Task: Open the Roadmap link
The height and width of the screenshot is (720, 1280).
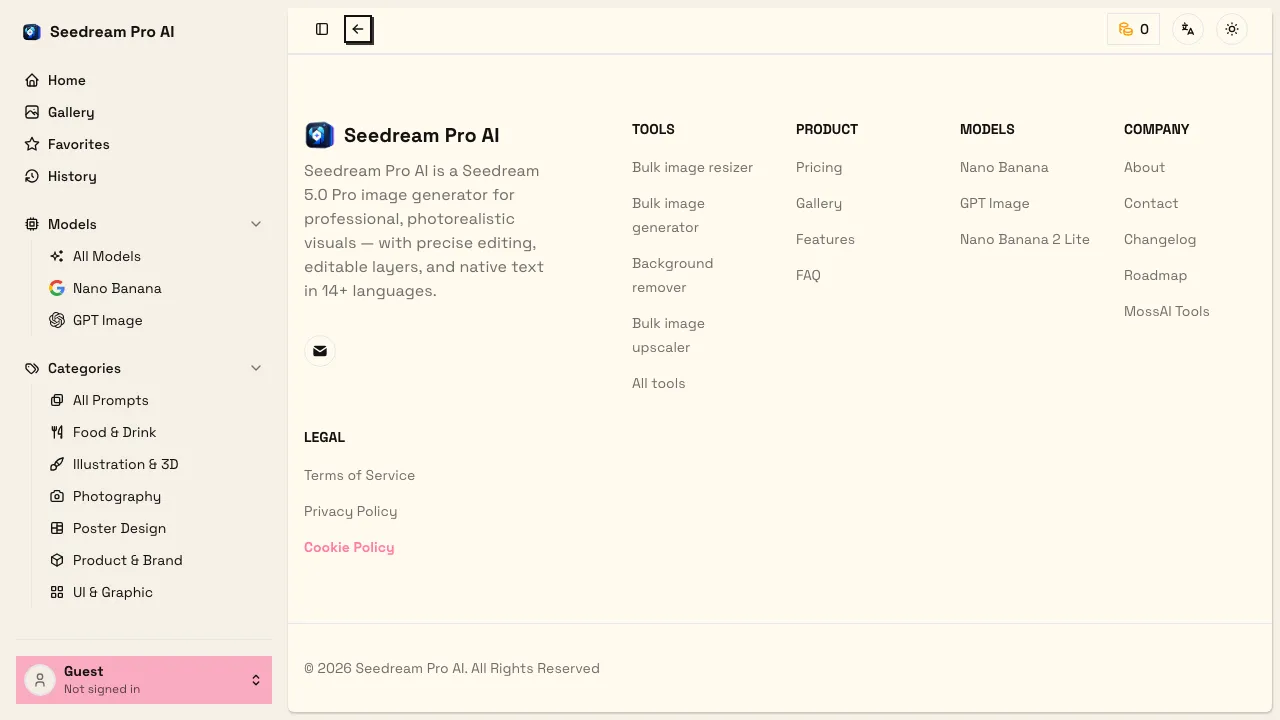Action: coord(1155,275)
